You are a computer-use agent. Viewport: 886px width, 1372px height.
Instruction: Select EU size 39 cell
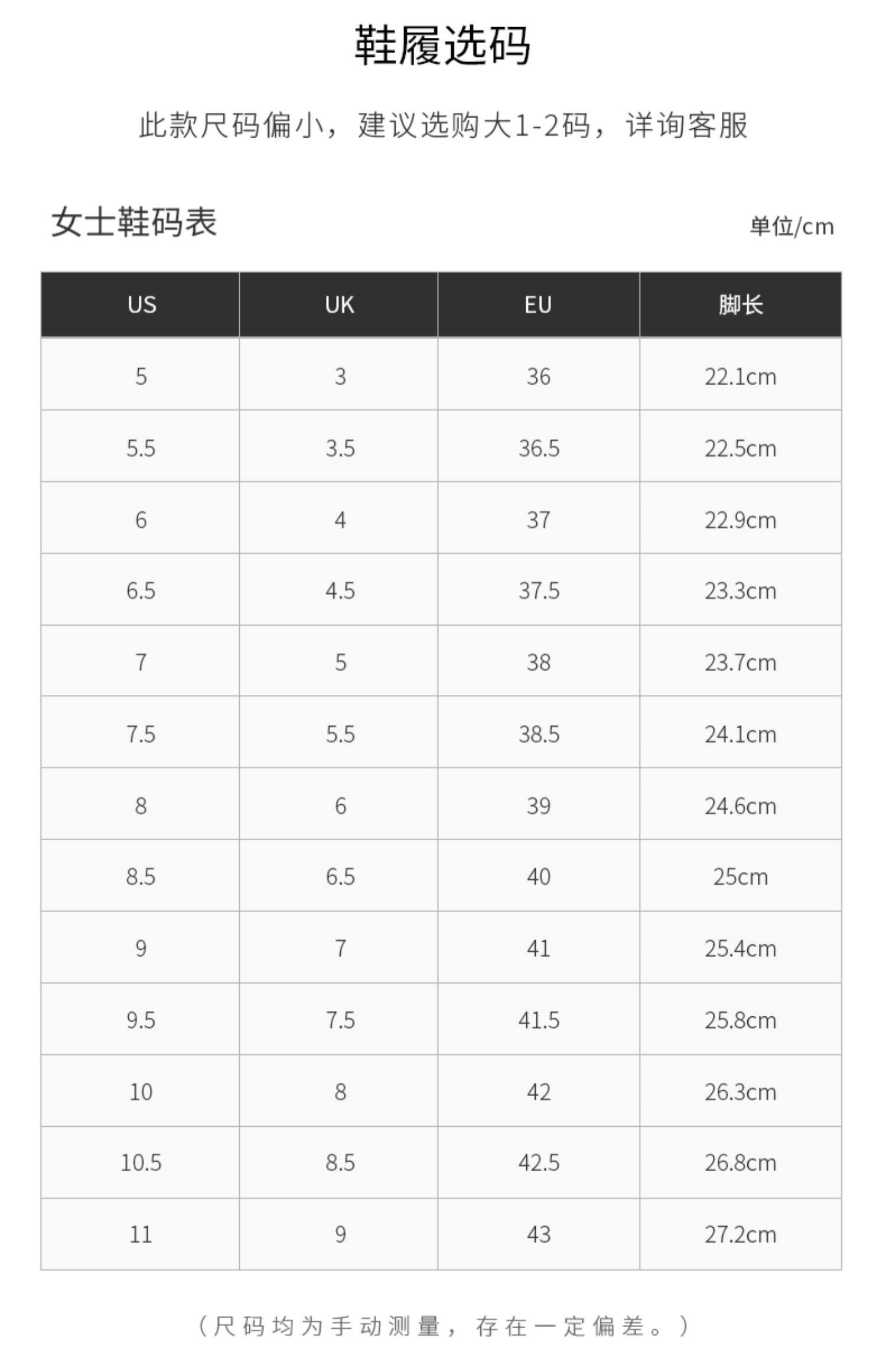pos(538,806)
